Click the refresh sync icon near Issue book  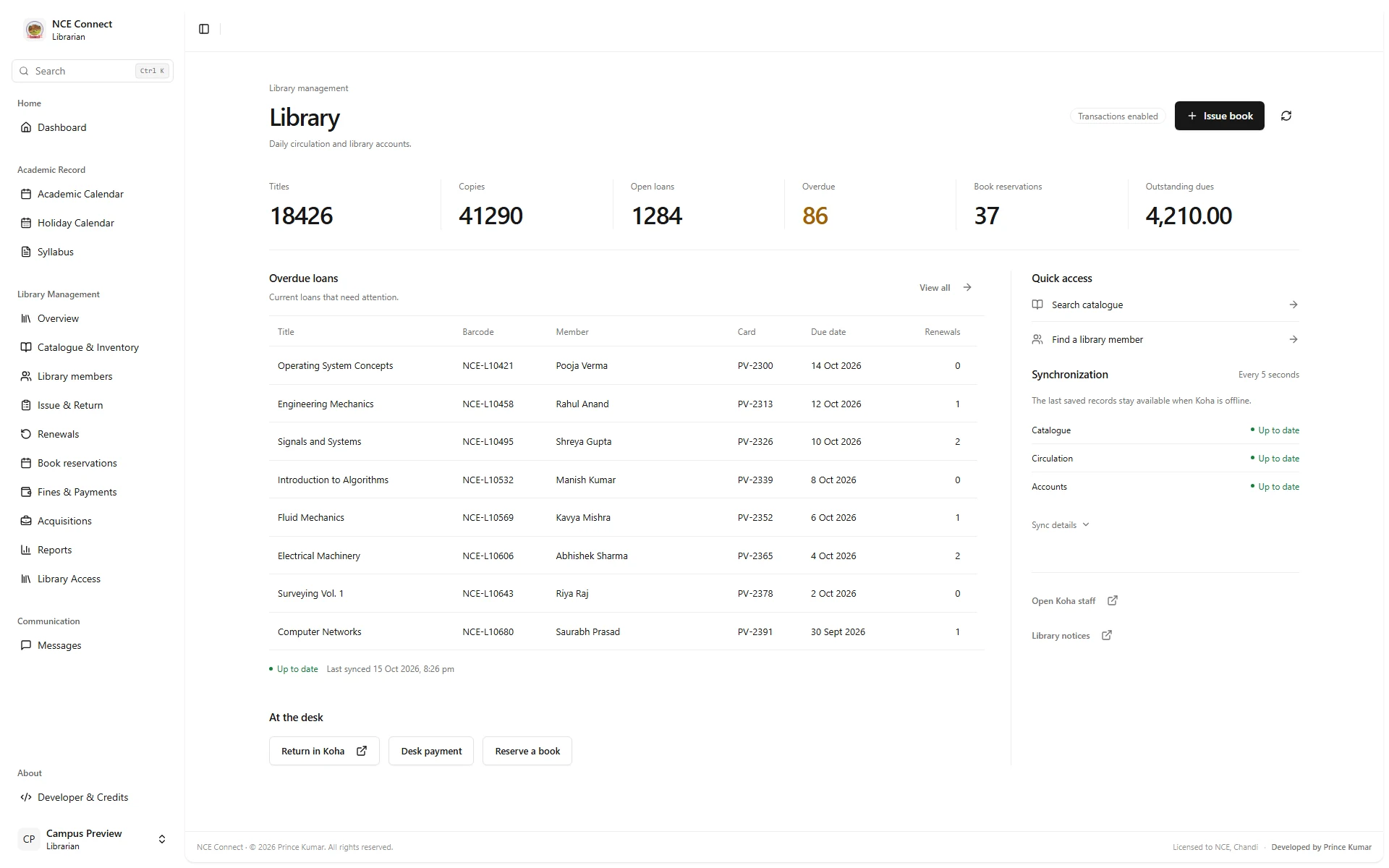tap(1286, 116)
